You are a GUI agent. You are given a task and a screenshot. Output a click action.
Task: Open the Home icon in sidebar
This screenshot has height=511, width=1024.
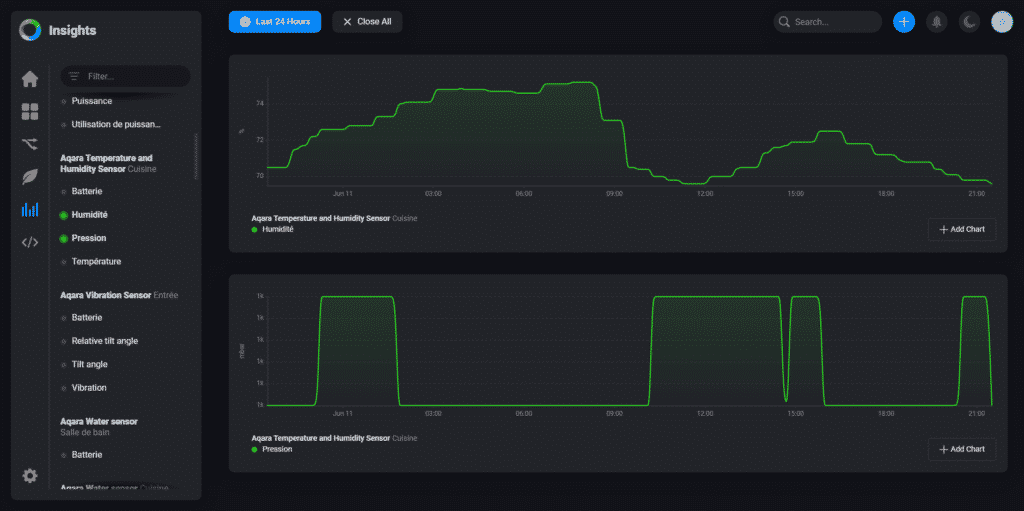pyautogui.click(x=30, y=79)
